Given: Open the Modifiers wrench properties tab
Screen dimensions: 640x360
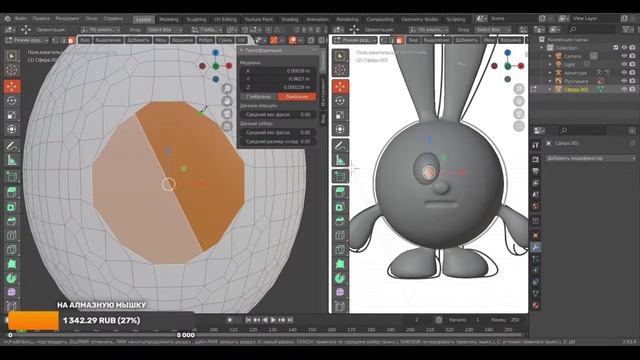Looking at the screenshot, I should tap(536, 247).
